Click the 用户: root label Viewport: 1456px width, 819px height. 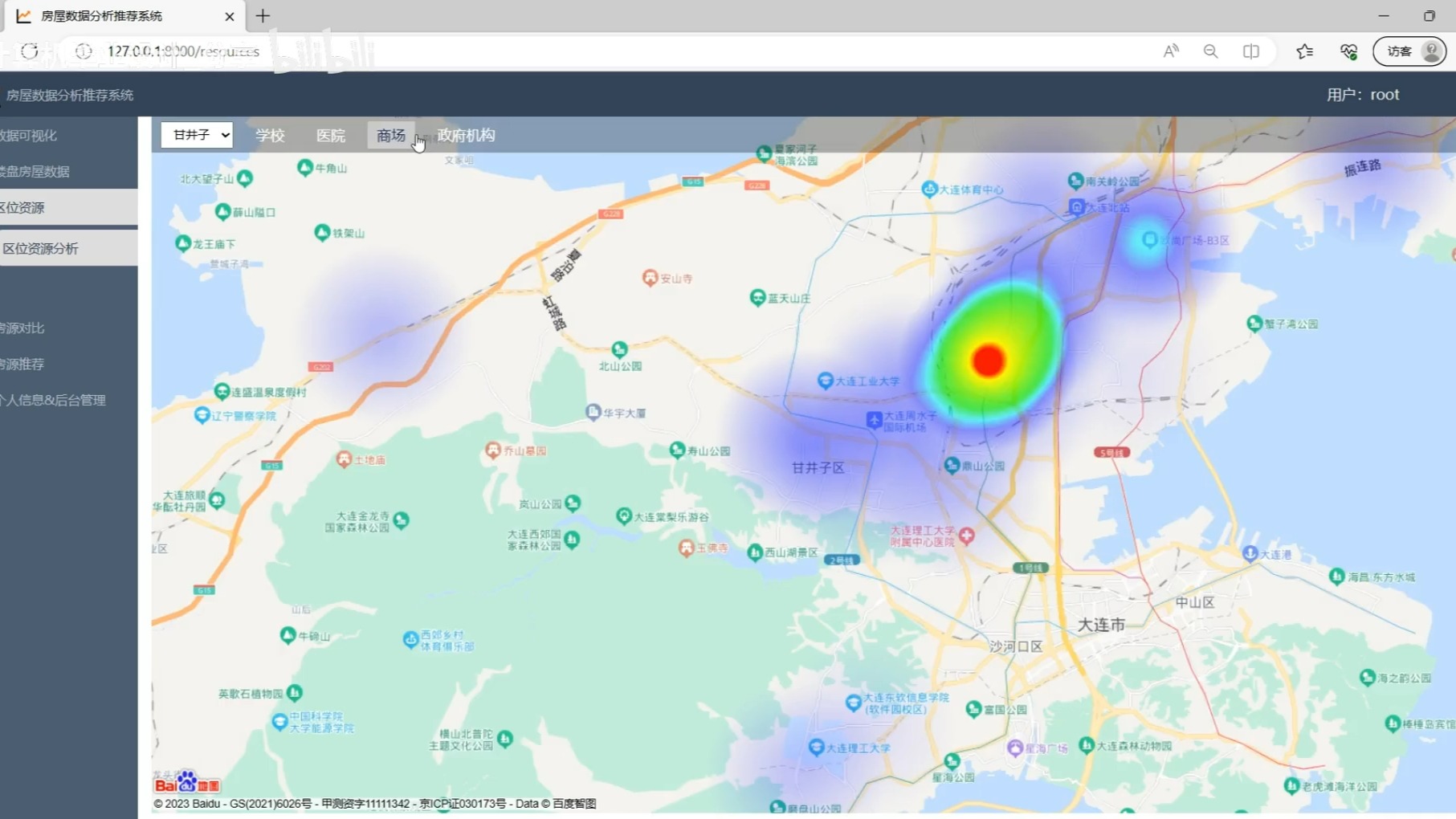click(x=1363, y=95)
